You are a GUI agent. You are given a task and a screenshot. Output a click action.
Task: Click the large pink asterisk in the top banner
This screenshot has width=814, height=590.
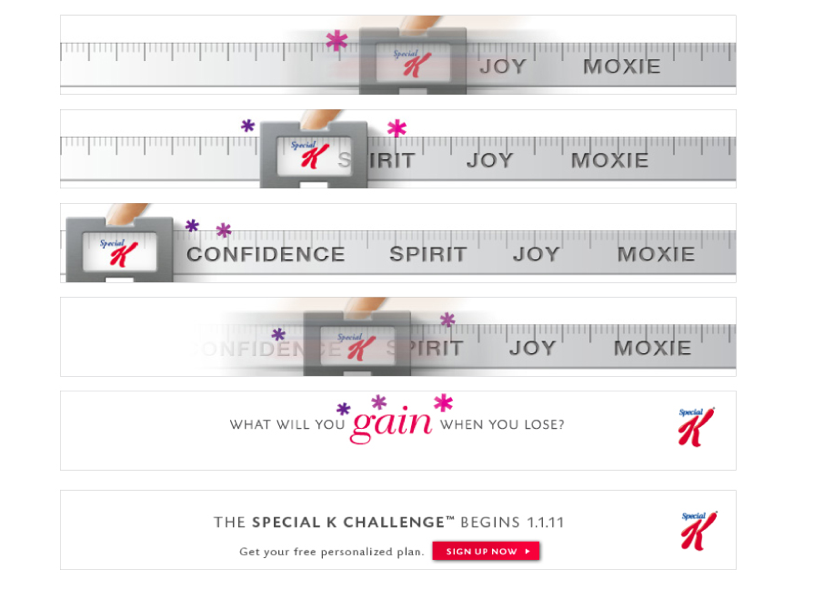tap(337, 42)
